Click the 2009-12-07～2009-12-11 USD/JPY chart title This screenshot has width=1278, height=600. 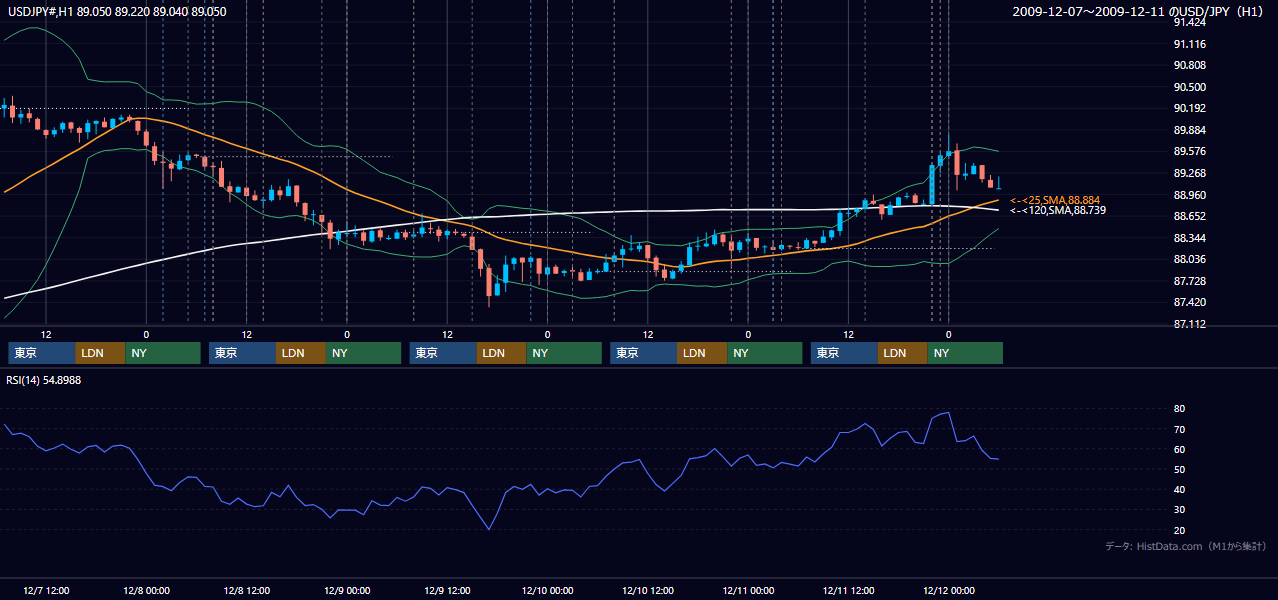1137,11
